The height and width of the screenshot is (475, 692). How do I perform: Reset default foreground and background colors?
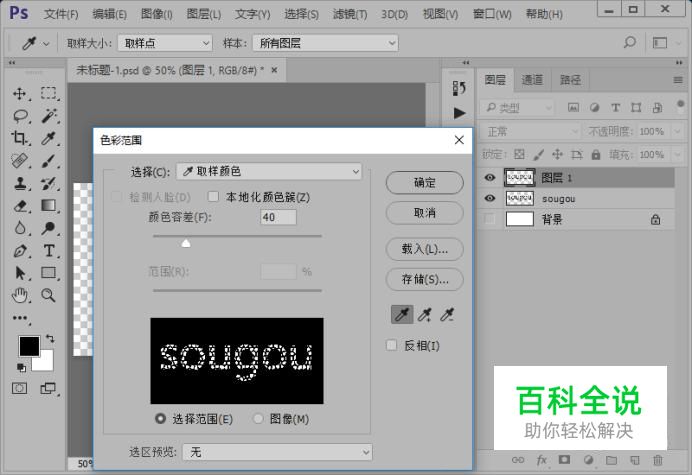[21, 367]
